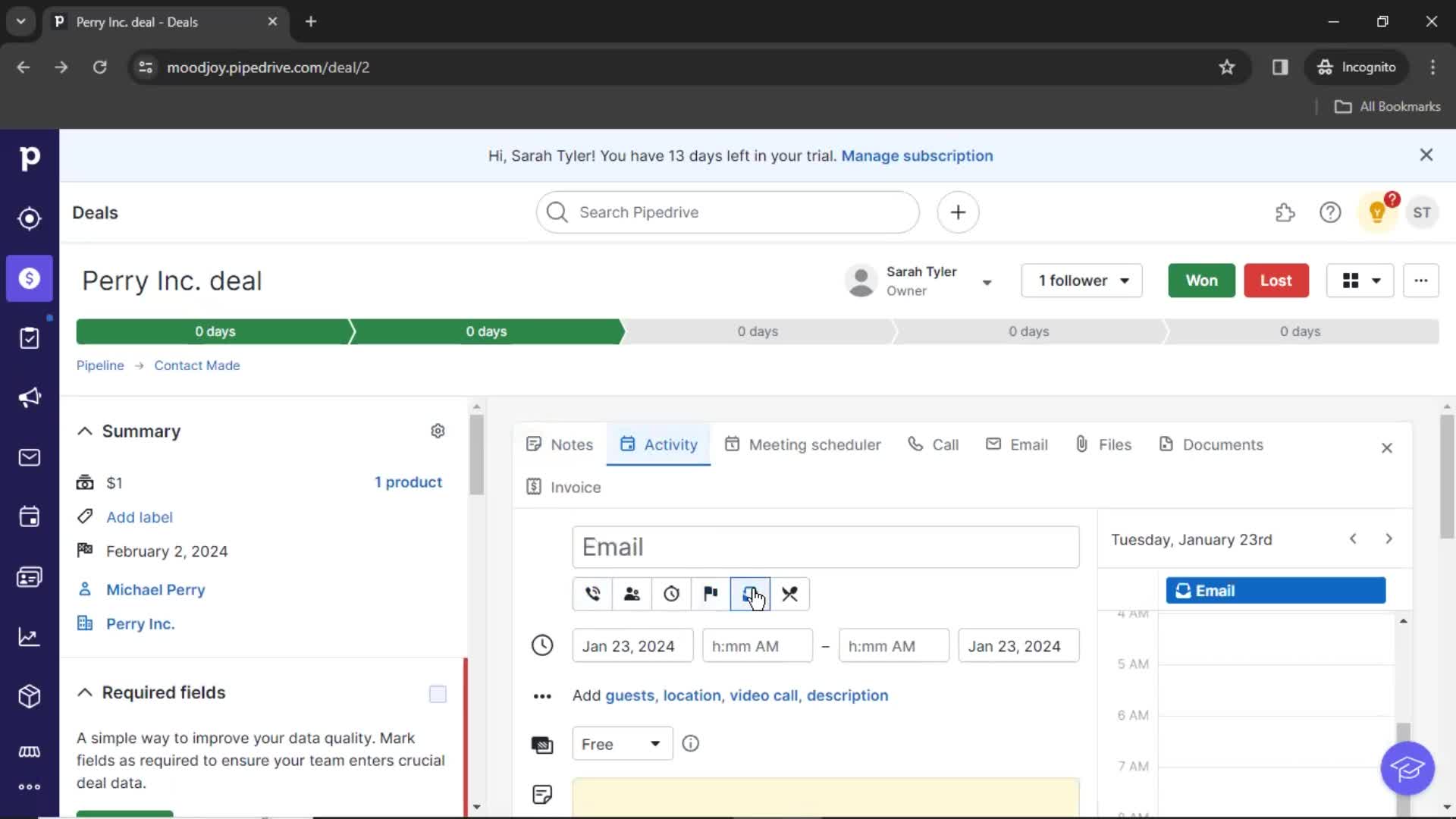
Task: Select Lunch activity type icon
Action: [789, 594]
